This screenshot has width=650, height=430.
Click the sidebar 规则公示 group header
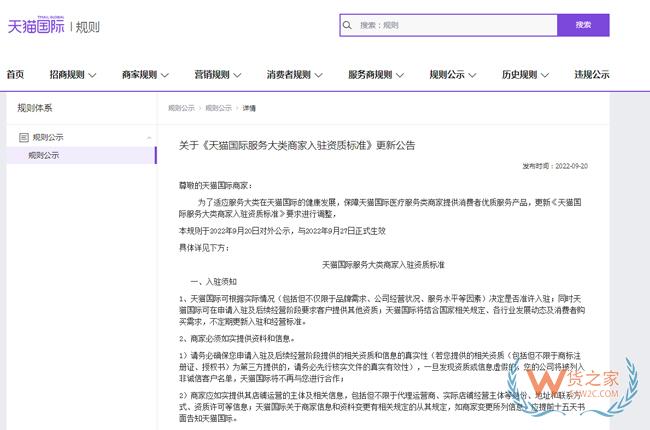82,137
